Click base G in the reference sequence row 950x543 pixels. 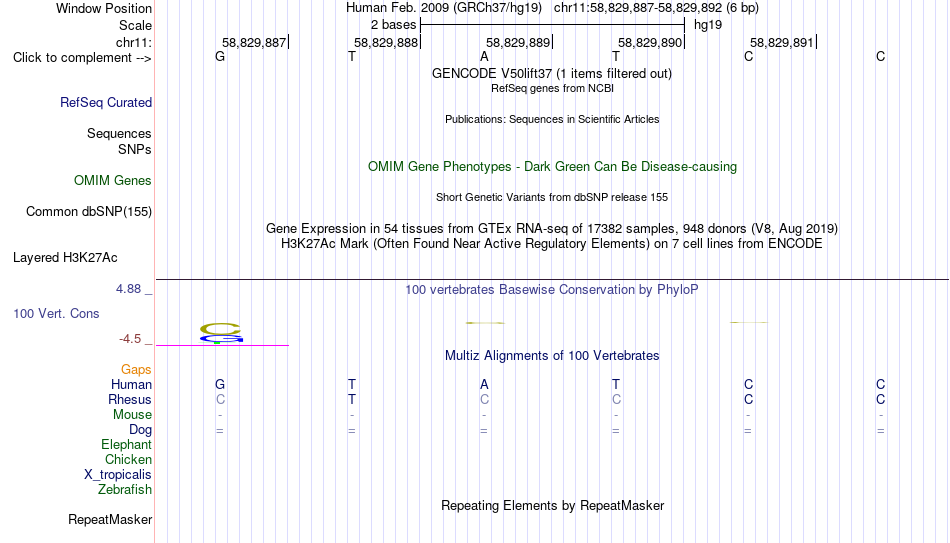220,57
